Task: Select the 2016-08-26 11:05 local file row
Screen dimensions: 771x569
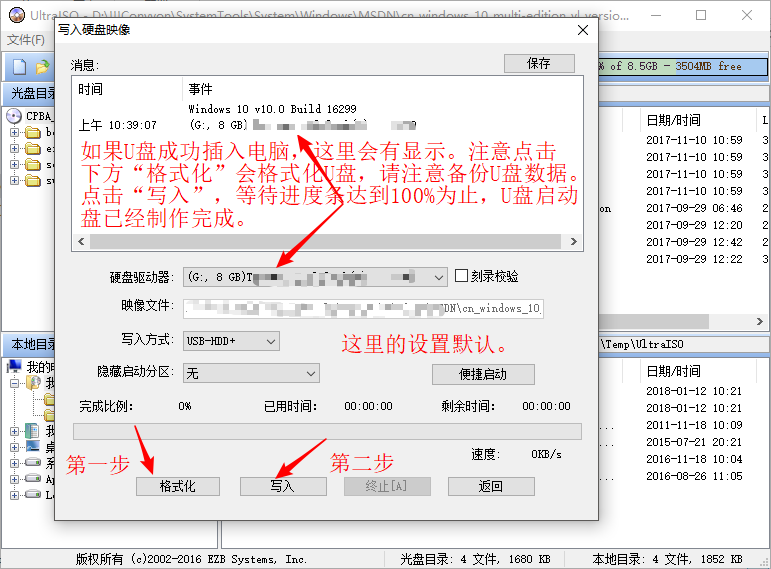Action: click(694, 476)
